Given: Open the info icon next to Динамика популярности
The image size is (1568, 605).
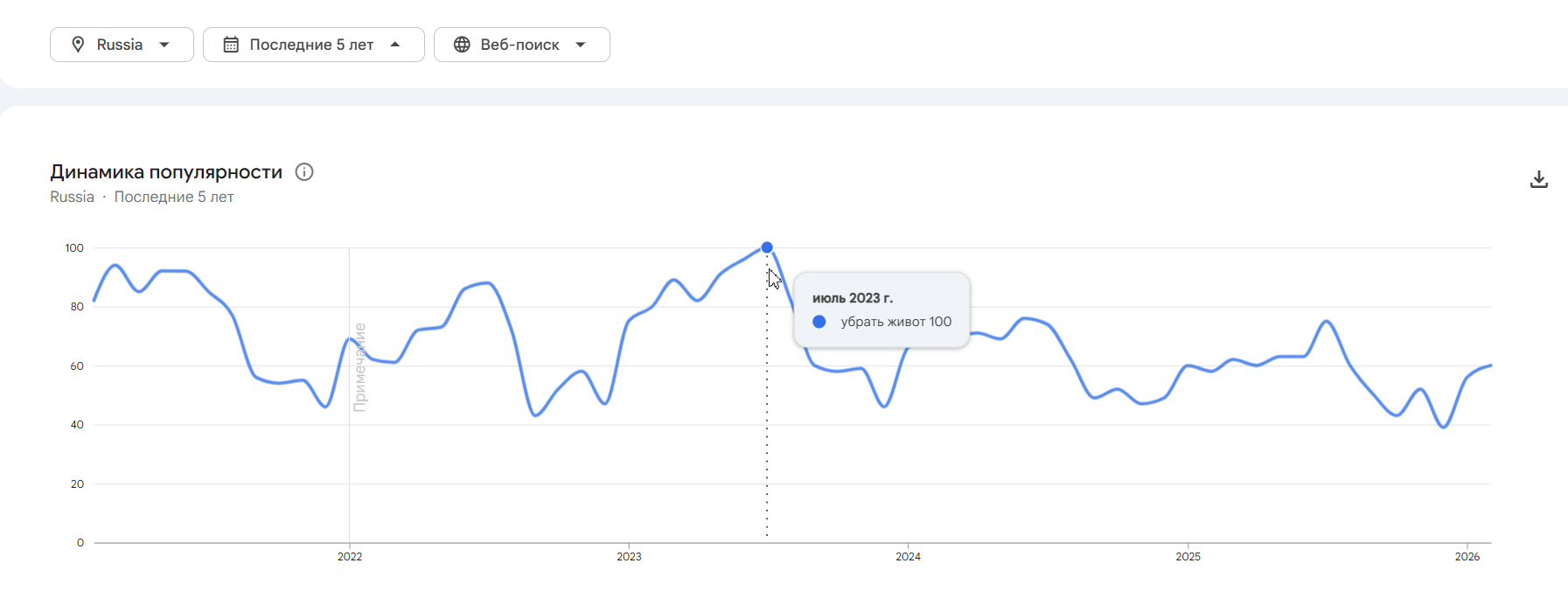Looking at the screenshot, I should pos(304,172).
